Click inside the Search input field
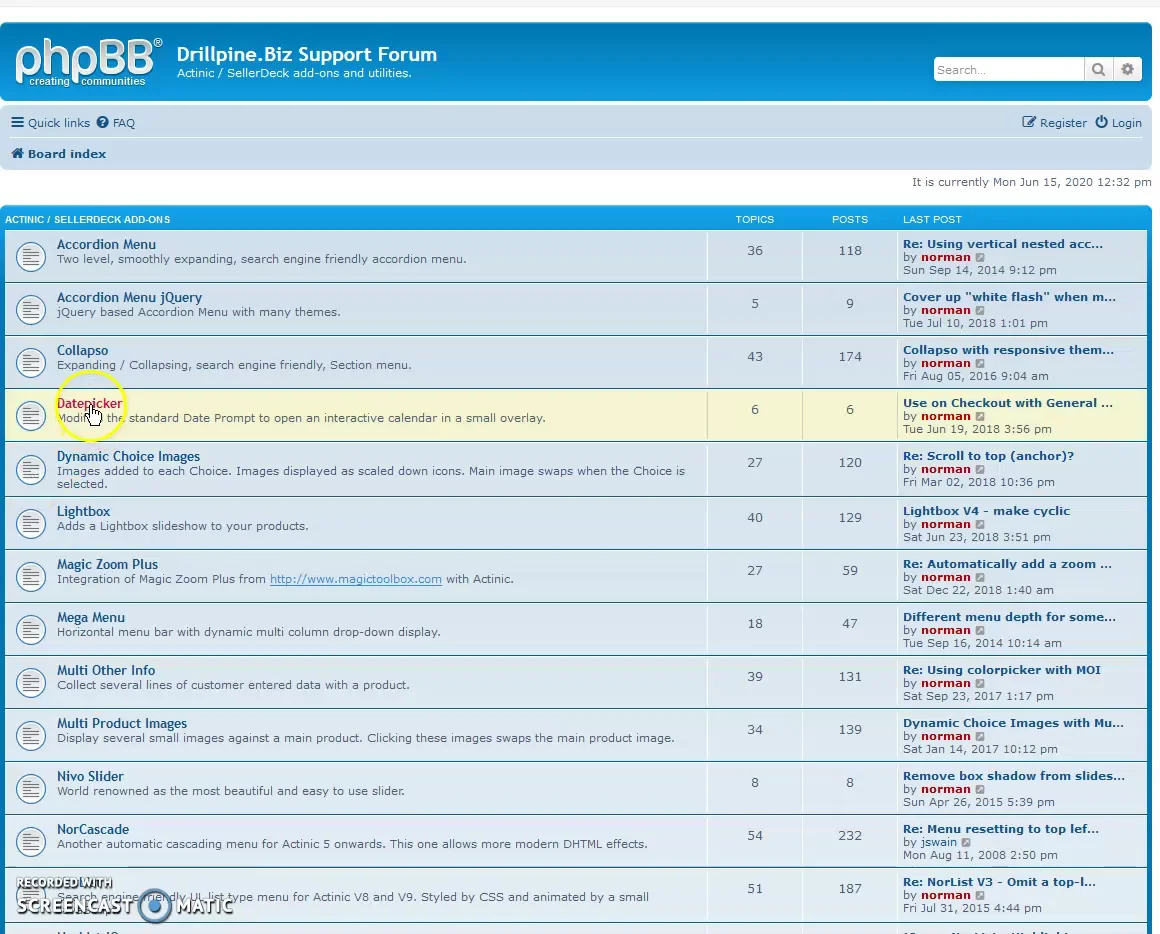 (x=1008, y=70)
